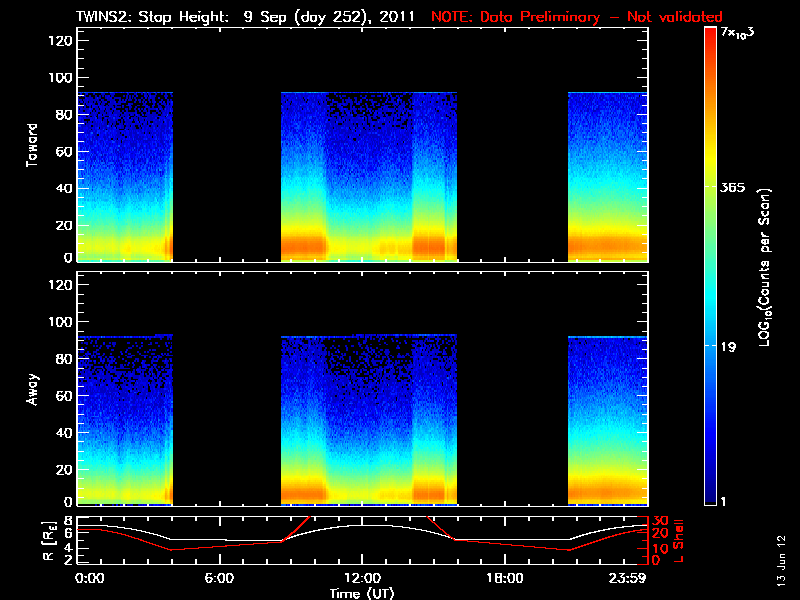Click the dark blue bottom of the color bar

click(710, 498)
